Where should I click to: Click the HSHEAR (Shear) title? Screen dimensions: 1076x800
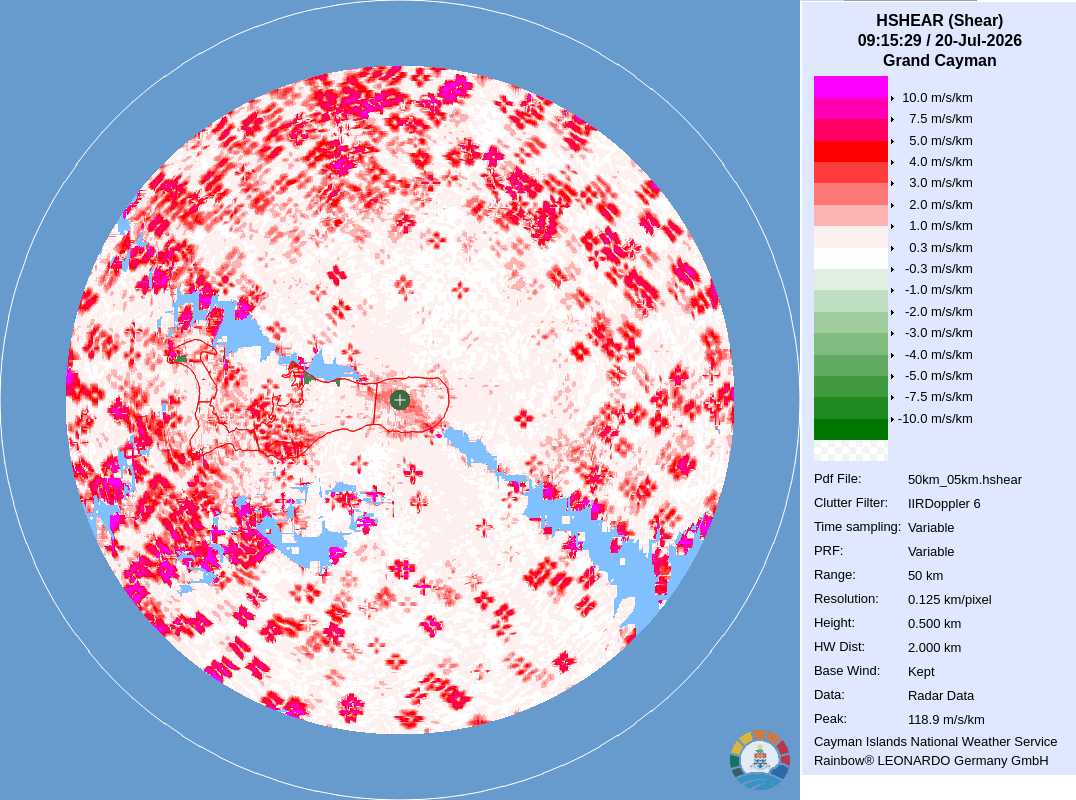tap(939, 21)
